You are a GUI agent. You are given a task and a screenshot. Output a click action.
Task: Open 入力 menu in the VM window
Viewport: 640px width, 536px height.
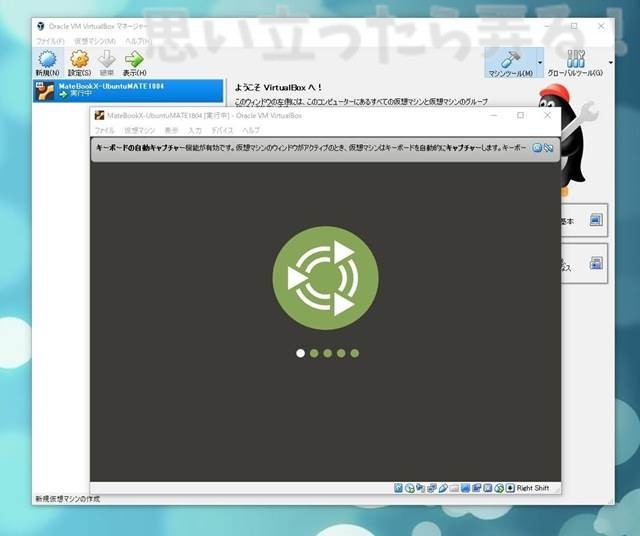click(195, 130)
